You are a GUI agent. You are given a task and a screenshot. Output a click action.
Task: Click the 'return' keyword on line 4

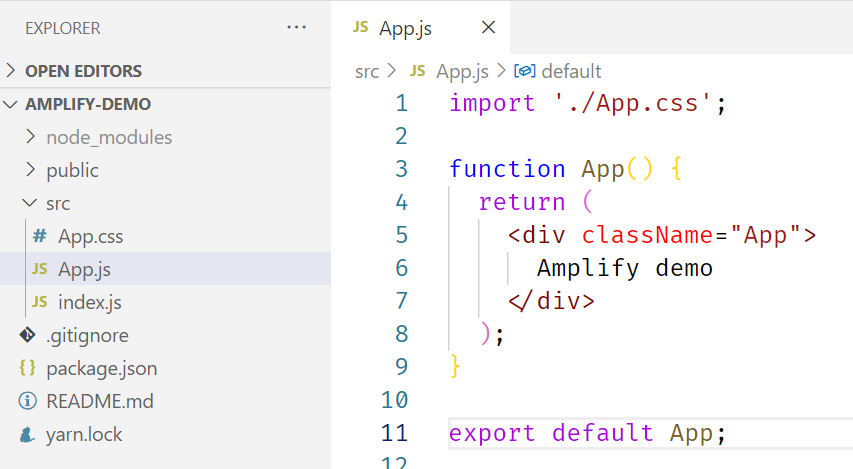[522, 202]
